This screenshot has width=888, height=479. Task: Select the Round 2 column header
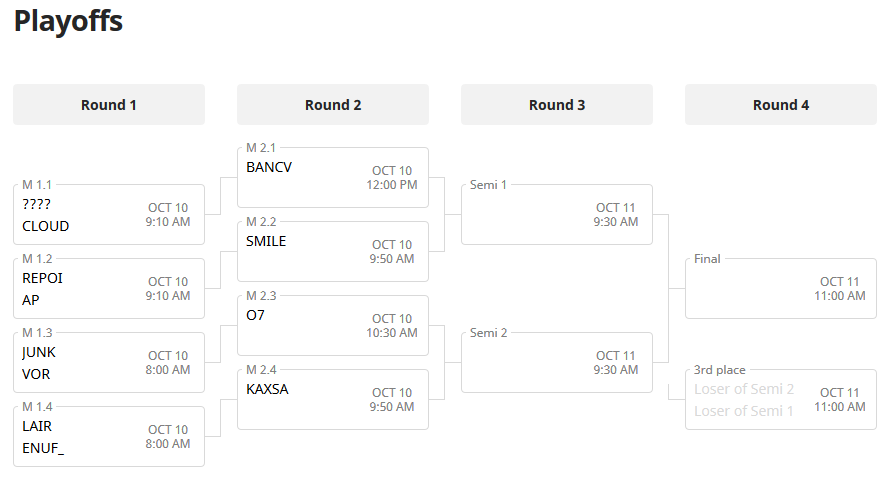pyautogui.click(x=333, y=105)
